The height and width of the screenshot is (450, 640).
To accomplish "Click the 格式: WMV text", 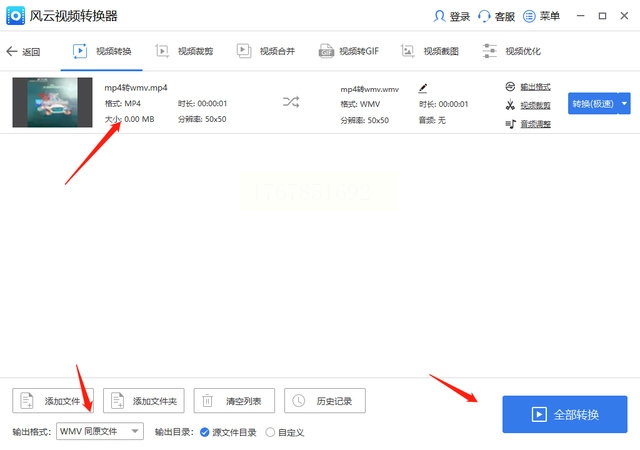I will click(x=360, y=105).
